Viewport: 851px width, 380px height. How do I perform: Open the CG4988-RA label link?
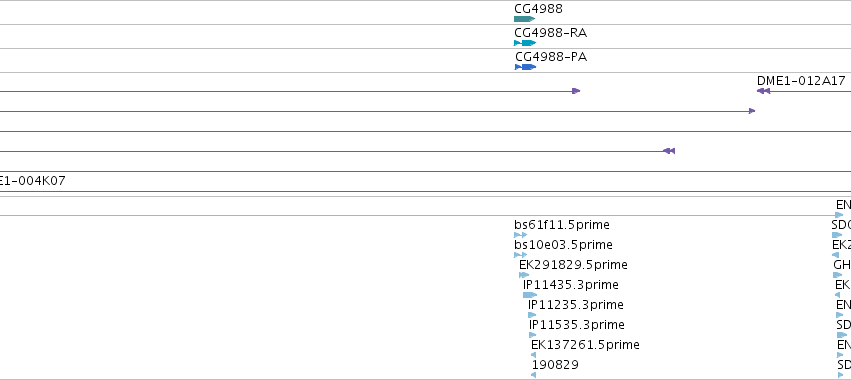point(550,33)
